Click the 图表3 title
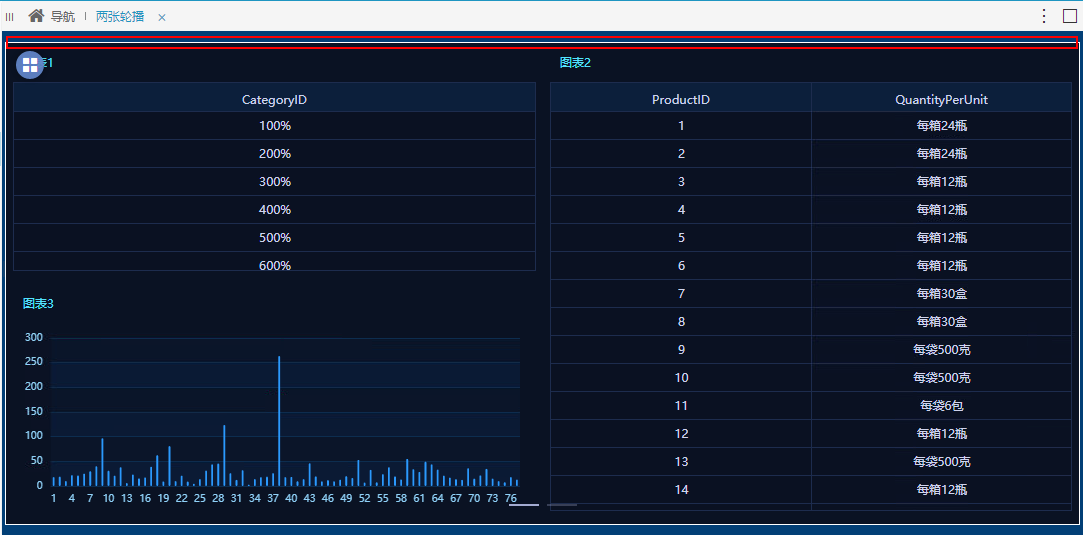This screenshot has height=535, width=1083. [x=38, y=304]
